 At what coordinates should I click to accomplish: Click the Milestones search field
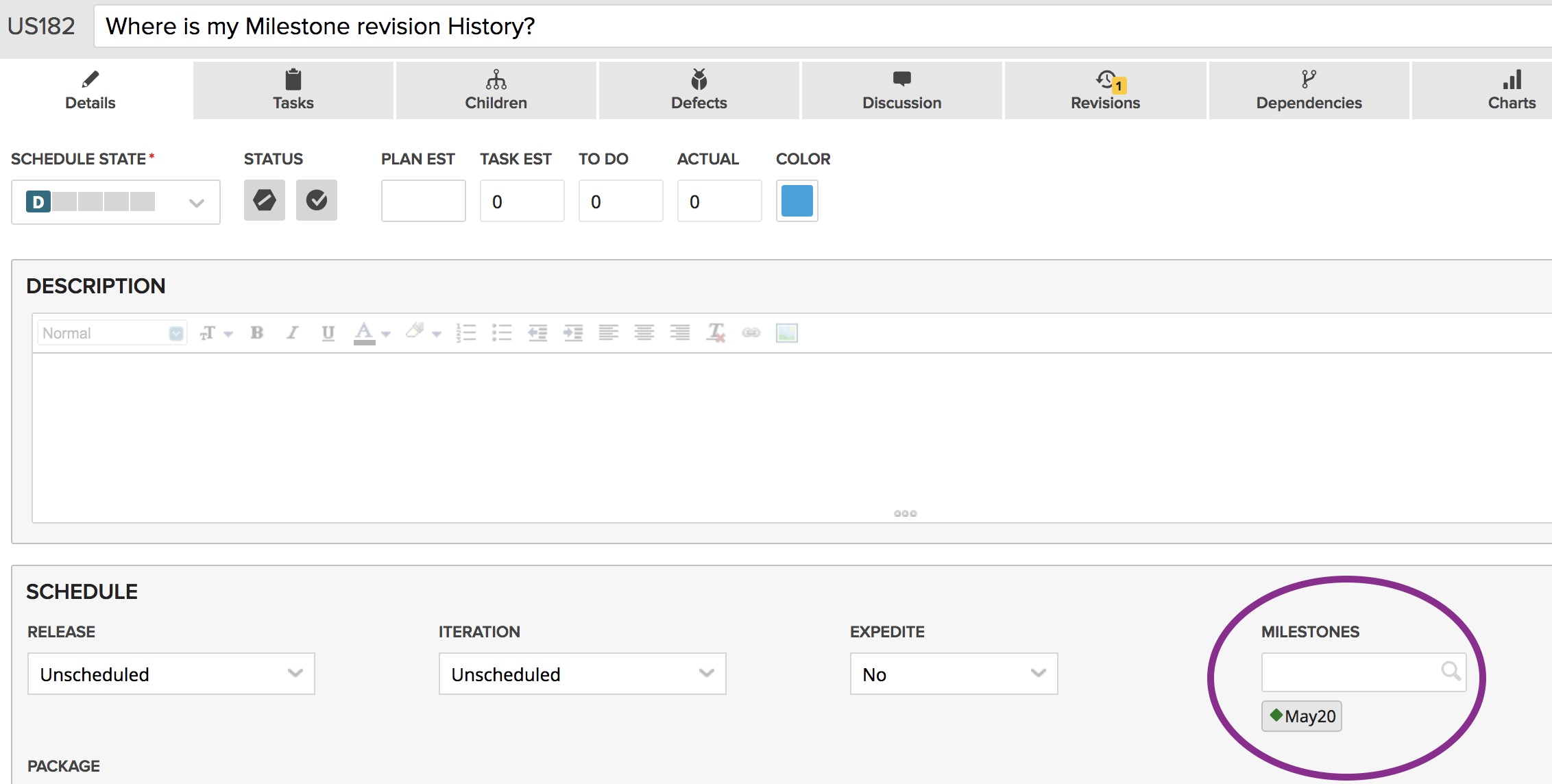[x=1350, y=672]
